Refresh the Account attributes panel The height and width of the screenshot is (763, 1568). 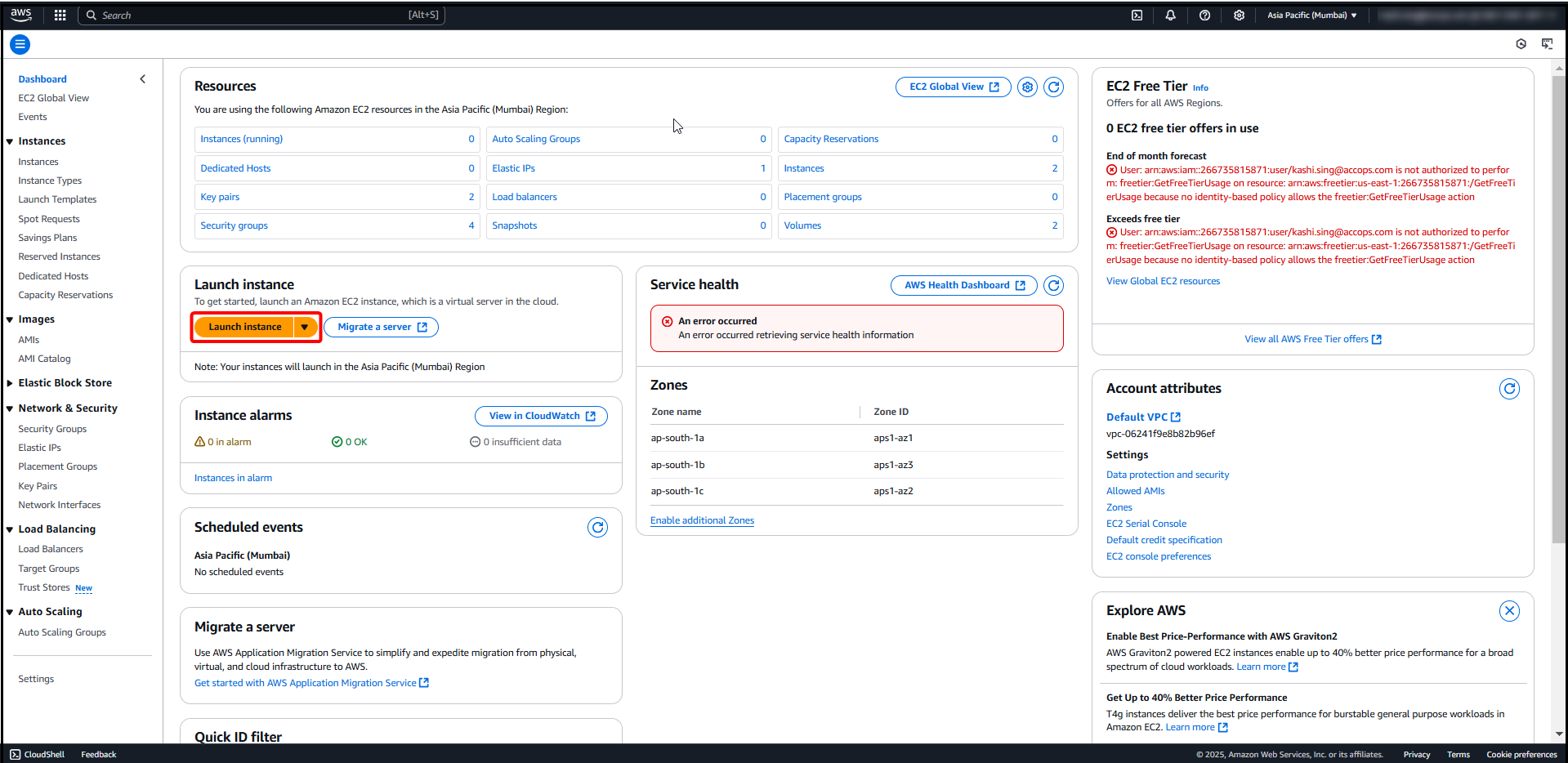[1509, 389]
